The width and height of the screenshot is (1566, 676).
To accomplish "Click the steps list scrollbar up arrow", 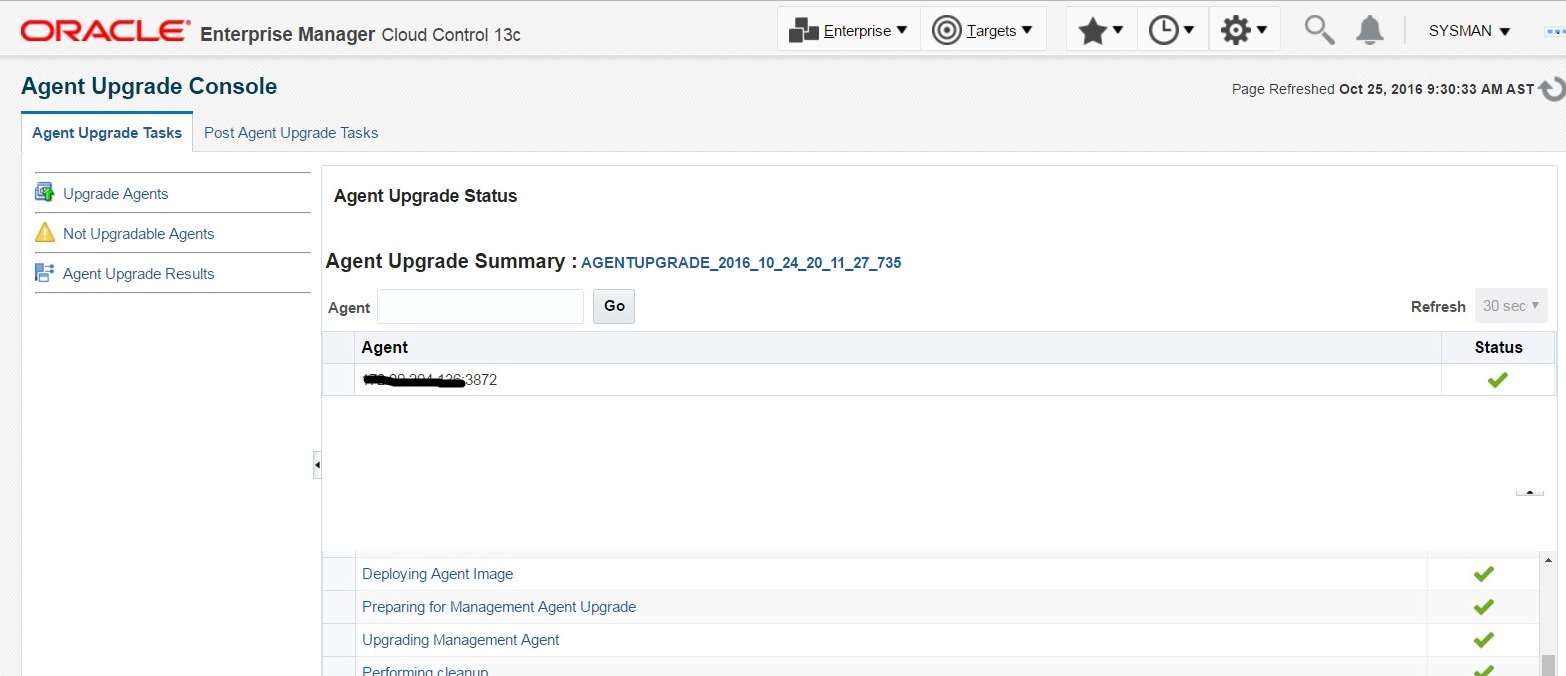I will pyautogui.click(x=1548, y=561).
